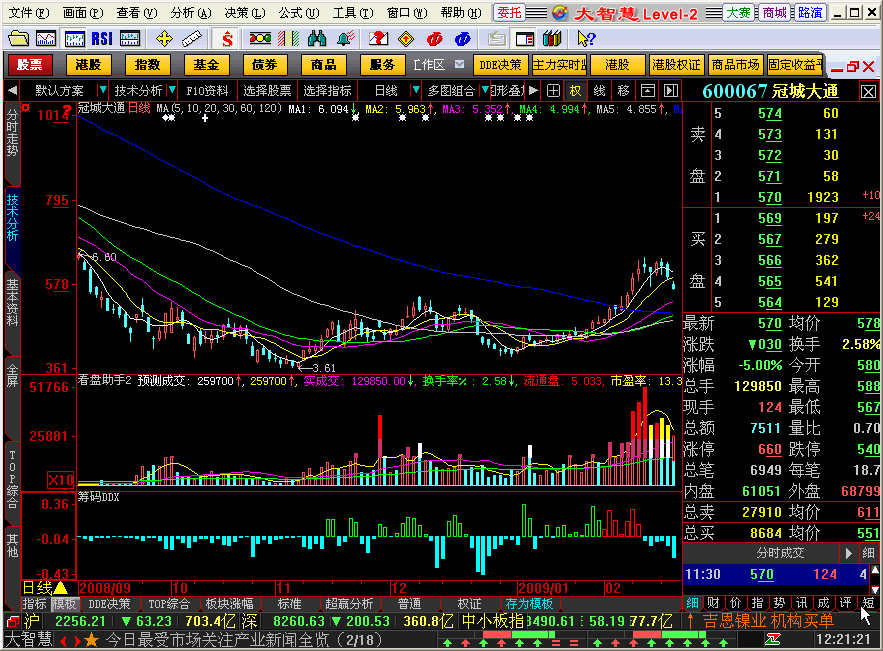Click the yellow star icon in the news bar

point(92,640)
